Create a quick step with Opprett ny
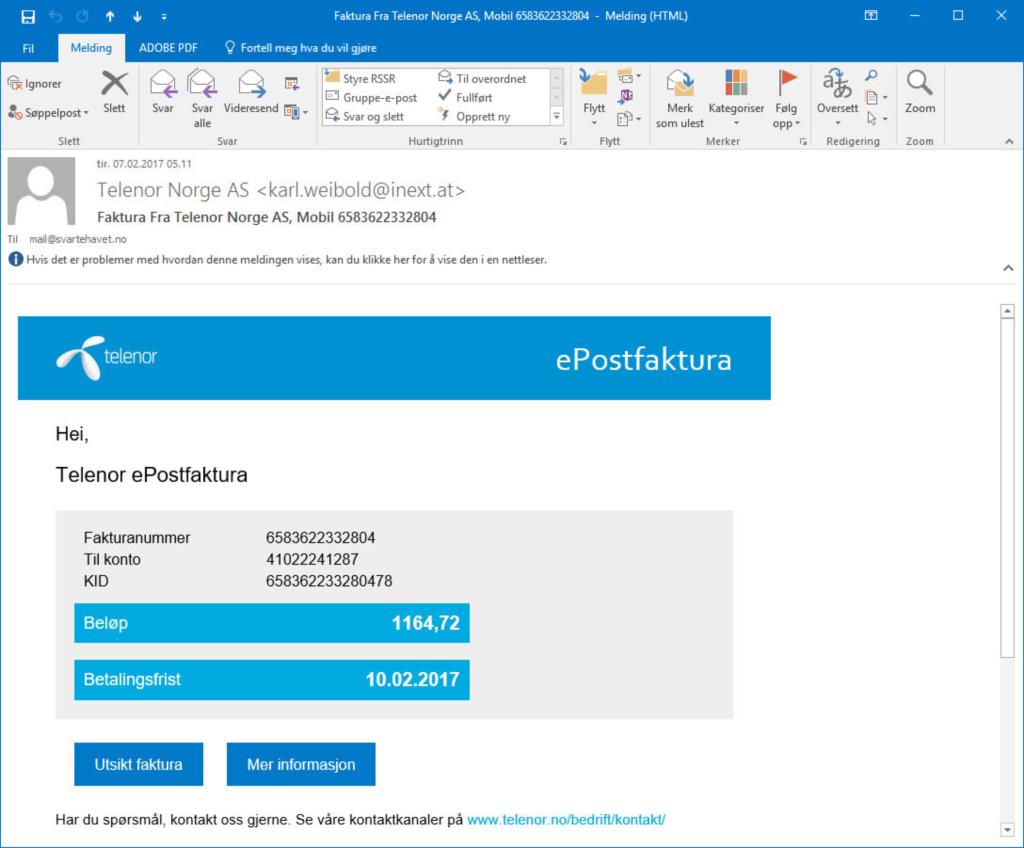 [x=475, y=116]
